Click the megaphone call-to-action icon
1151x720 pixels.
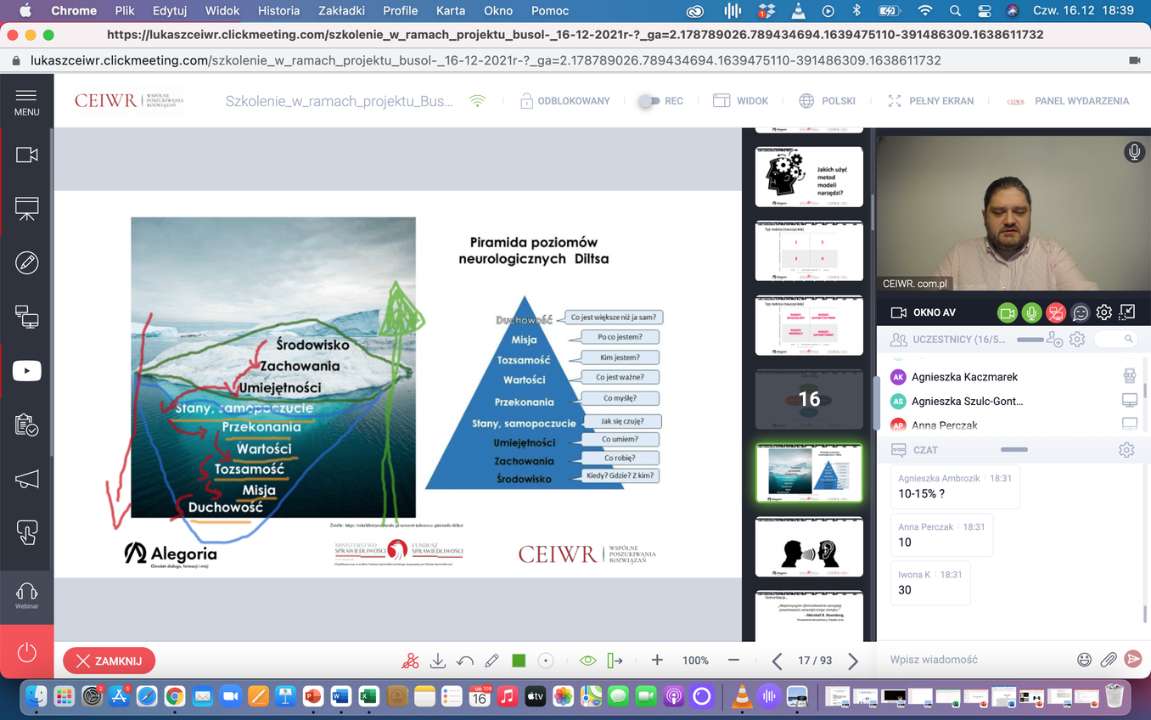click(27, 478)
